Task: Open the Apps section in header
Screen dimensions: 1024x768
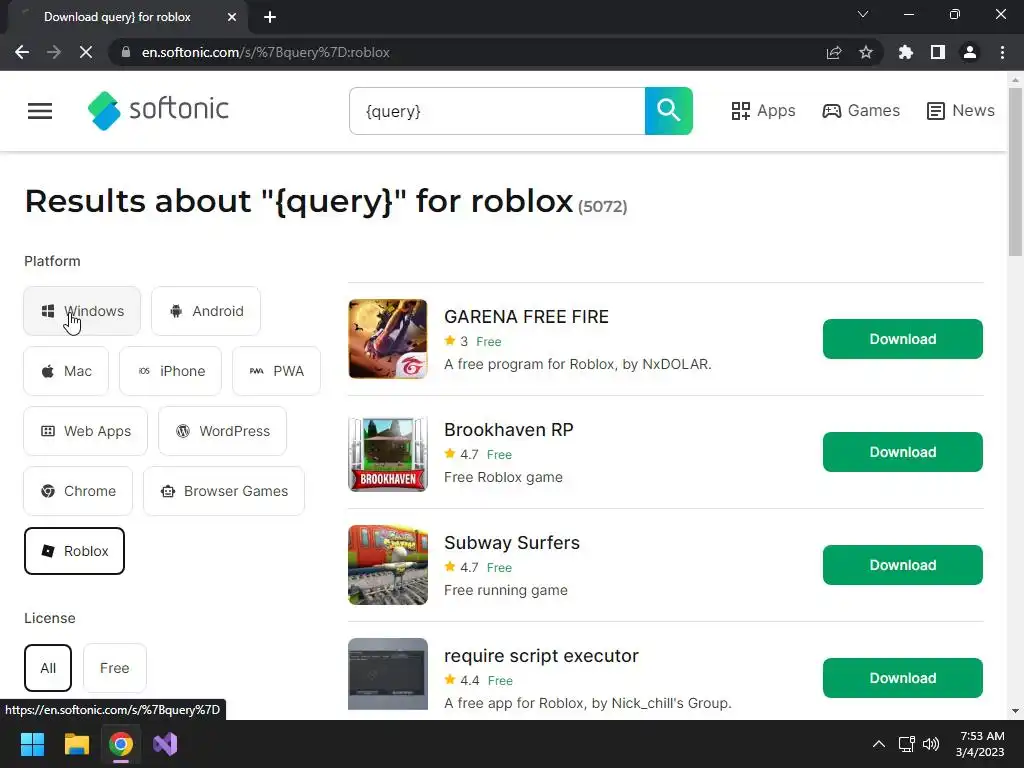Action: (x=763, y=111)
